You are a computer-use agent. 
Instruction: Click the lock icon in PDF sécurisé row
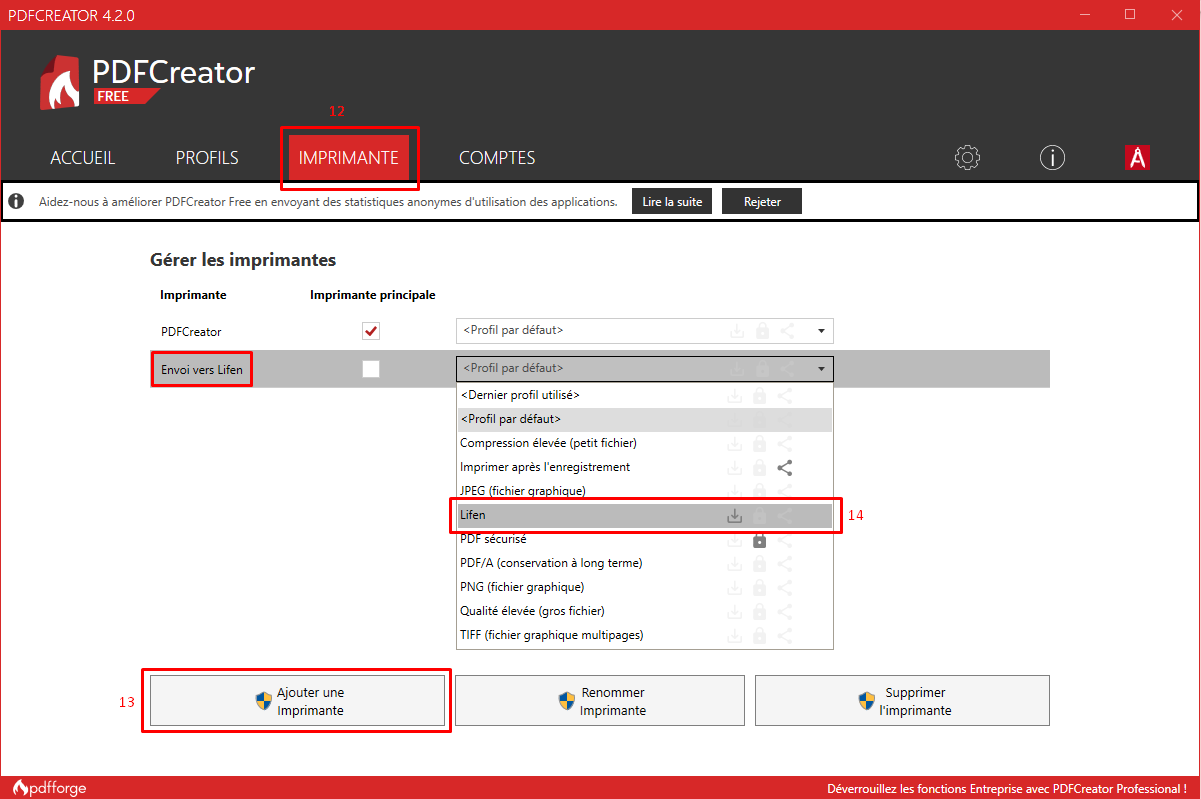pyautogui.click(x=760, y=539)
